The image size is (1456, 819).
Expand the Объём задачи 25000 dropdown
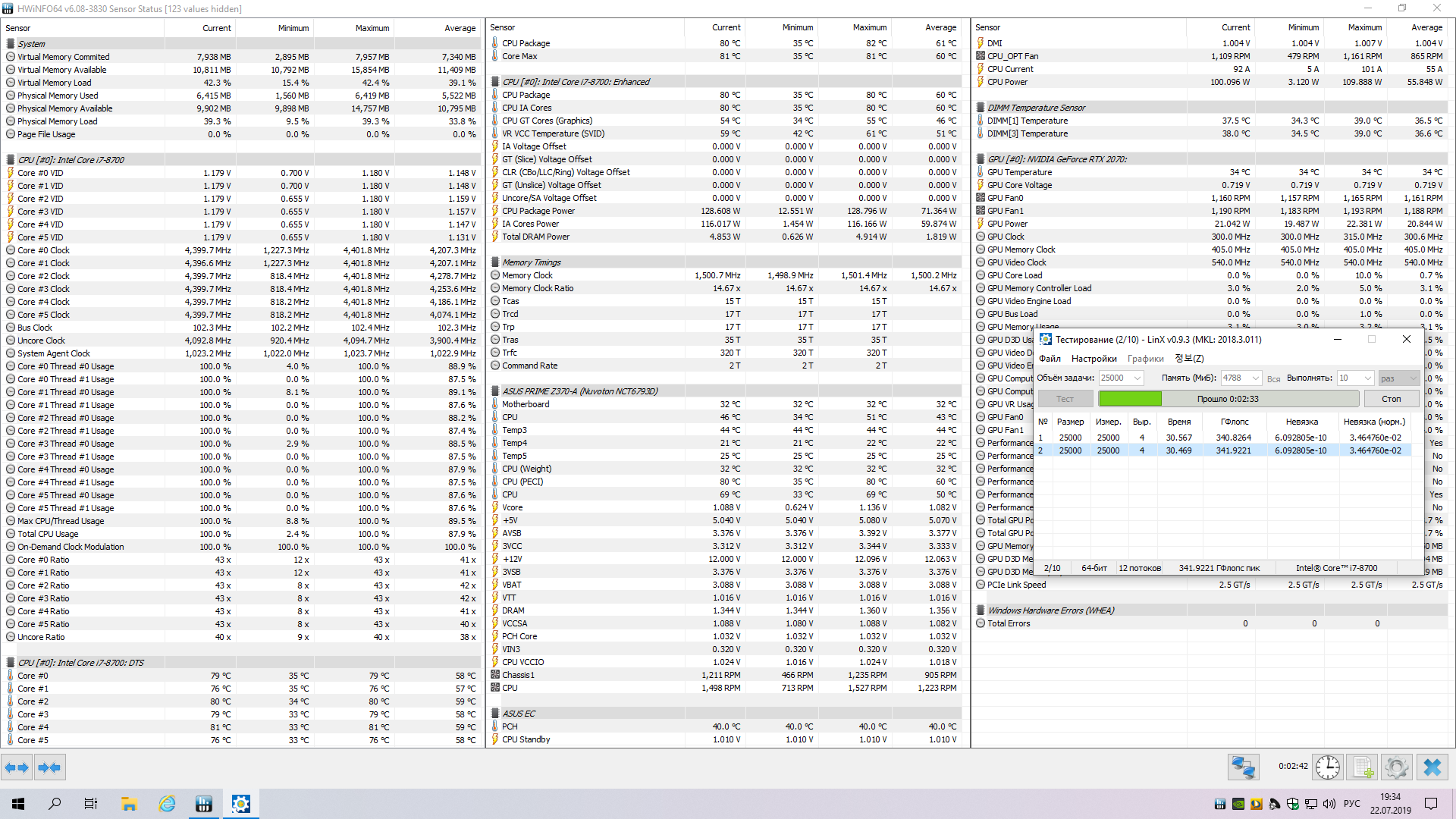pyautogui.click(x=1137, y=378)
